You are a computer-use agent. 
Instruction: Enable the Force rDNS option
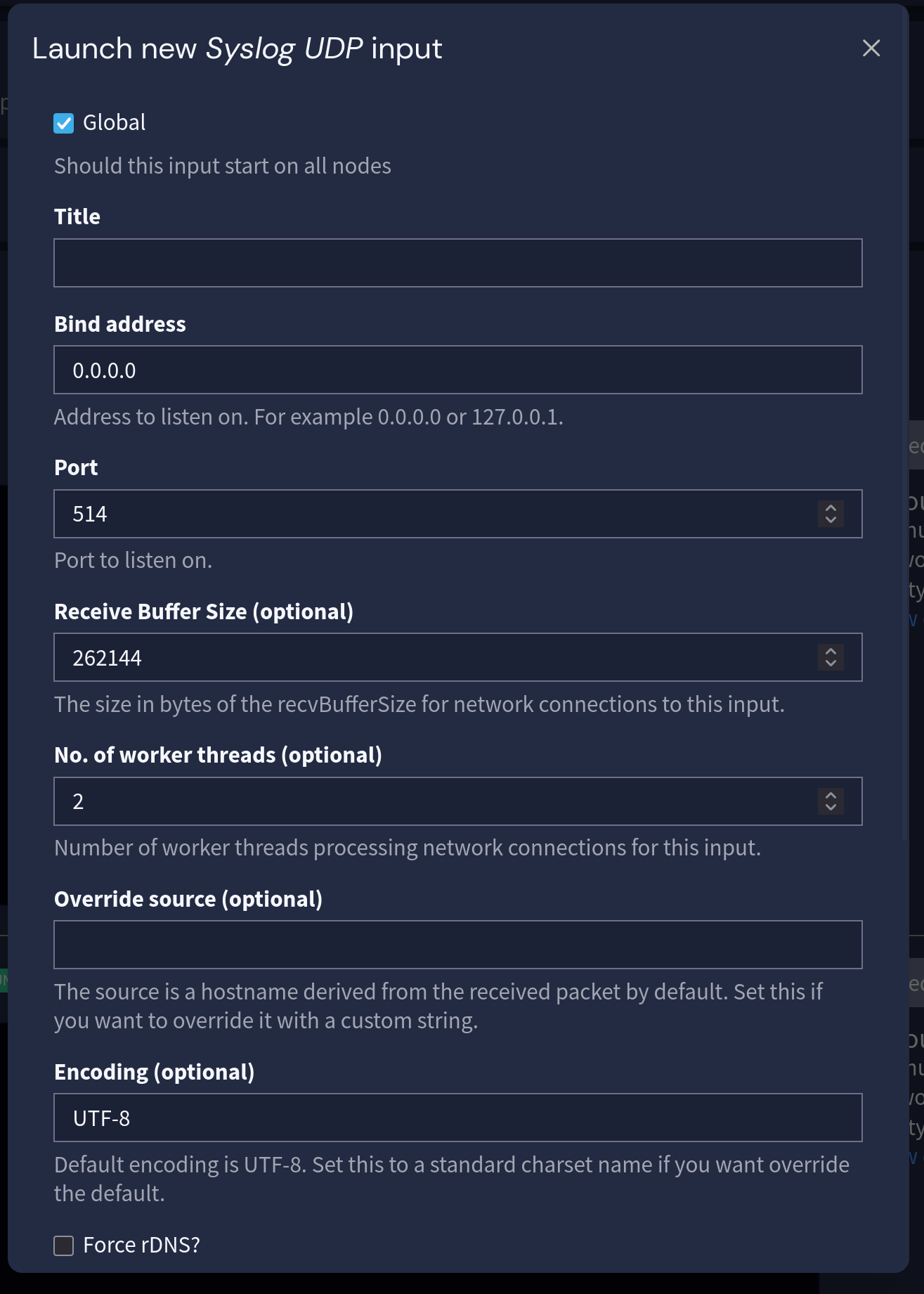click(64, 1244)
